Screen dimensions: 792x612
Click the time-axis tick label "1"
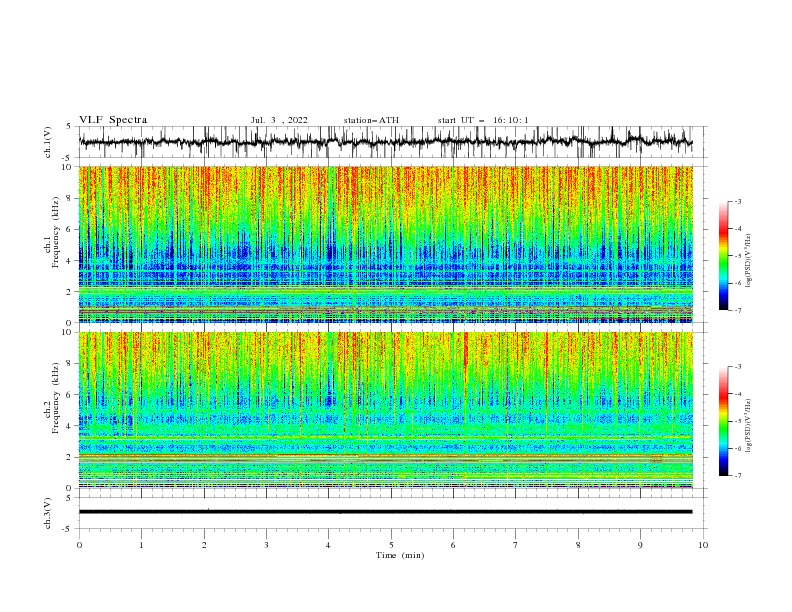click(x=141, y=545)
